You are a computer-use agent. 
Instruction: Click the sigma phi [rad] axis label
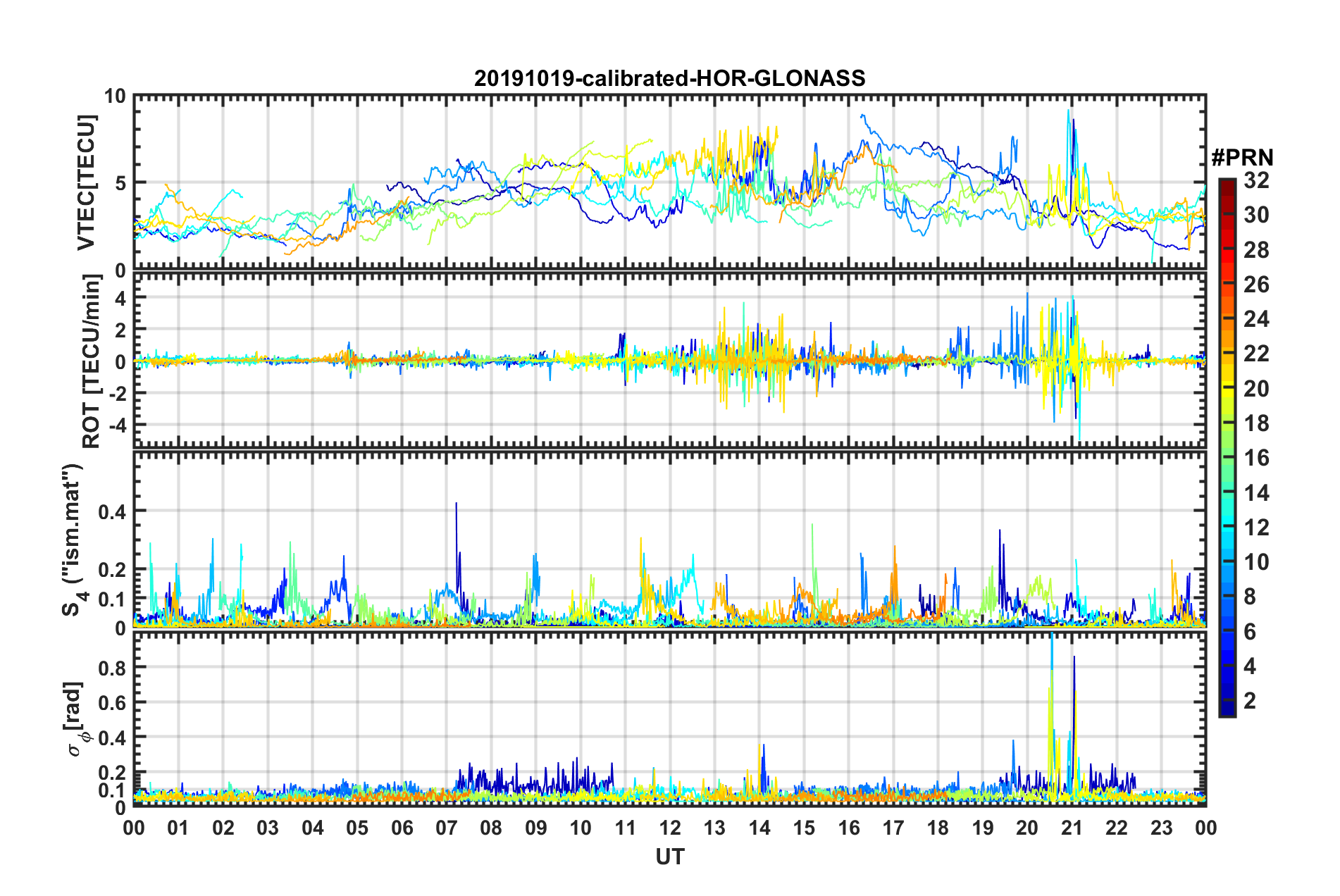click(76, 719)
